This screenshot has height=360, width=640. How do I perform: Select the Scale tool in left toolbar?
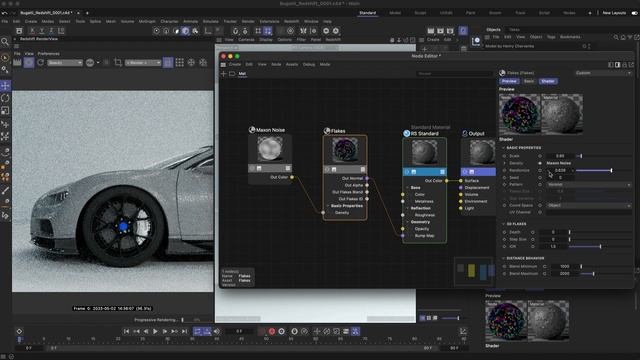[x=5, y=111]
